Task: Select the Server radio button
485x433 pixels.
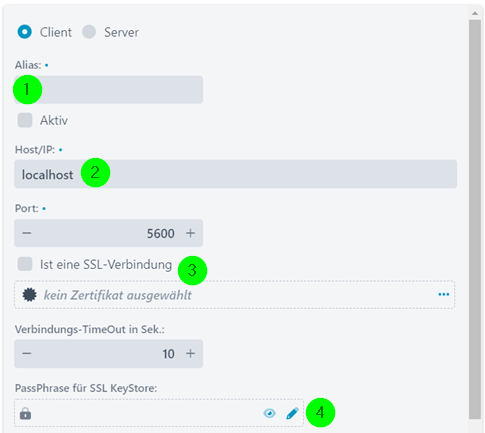Action: click(89, 32)
